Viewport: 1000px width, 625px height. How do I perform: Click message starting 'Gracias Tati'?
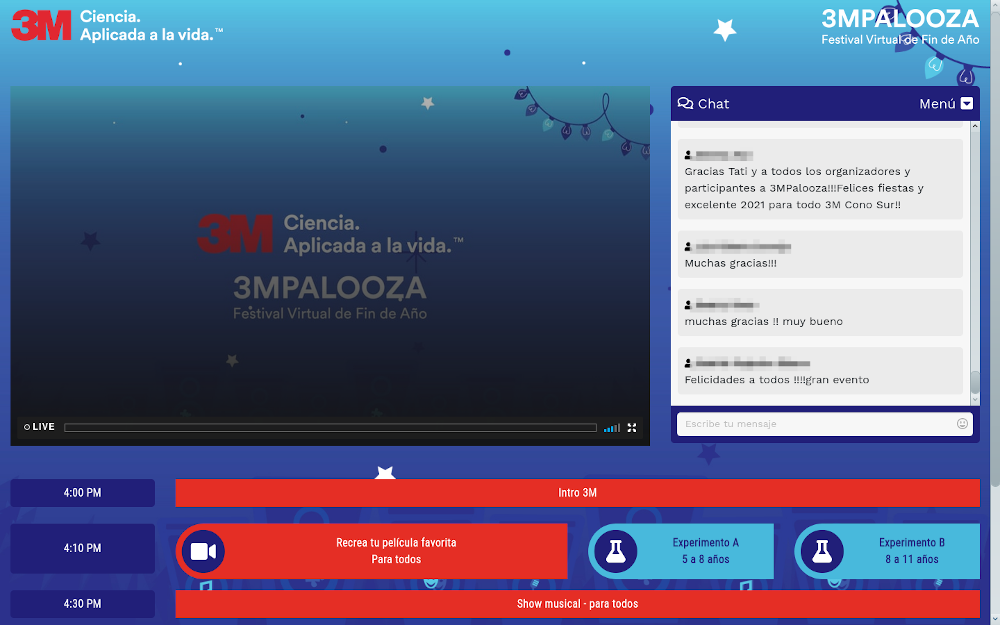(804, 188)
